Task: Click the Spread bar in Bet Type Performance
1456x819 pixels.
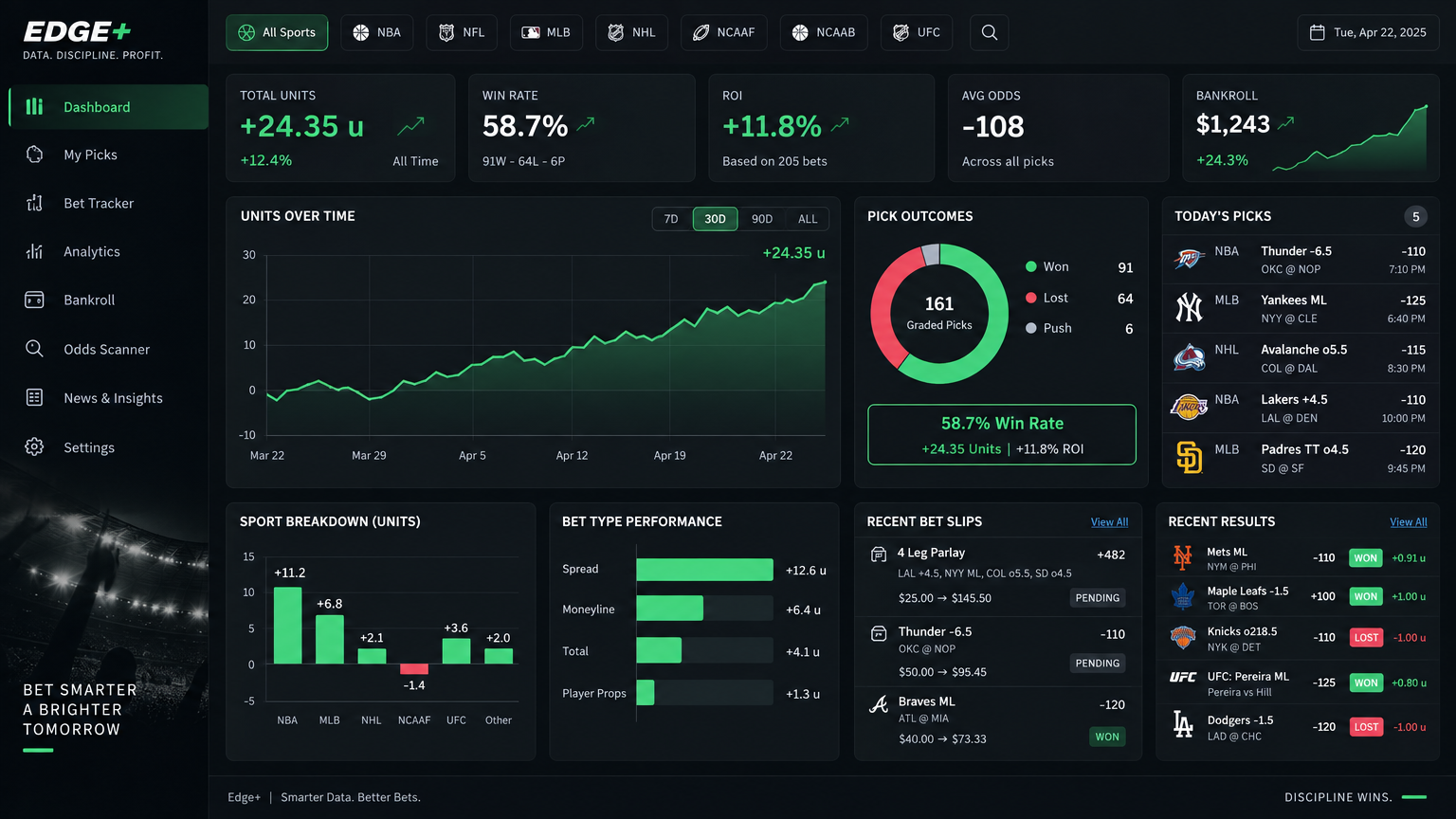Action: tap(704, 570)
